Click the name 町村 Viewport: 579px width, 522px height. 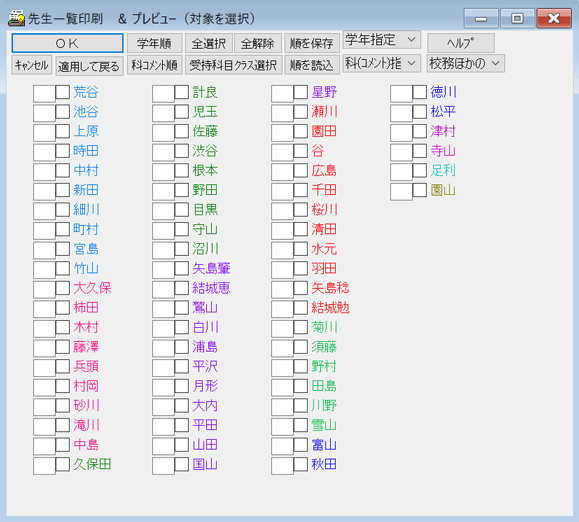click(x=86, y=229)
